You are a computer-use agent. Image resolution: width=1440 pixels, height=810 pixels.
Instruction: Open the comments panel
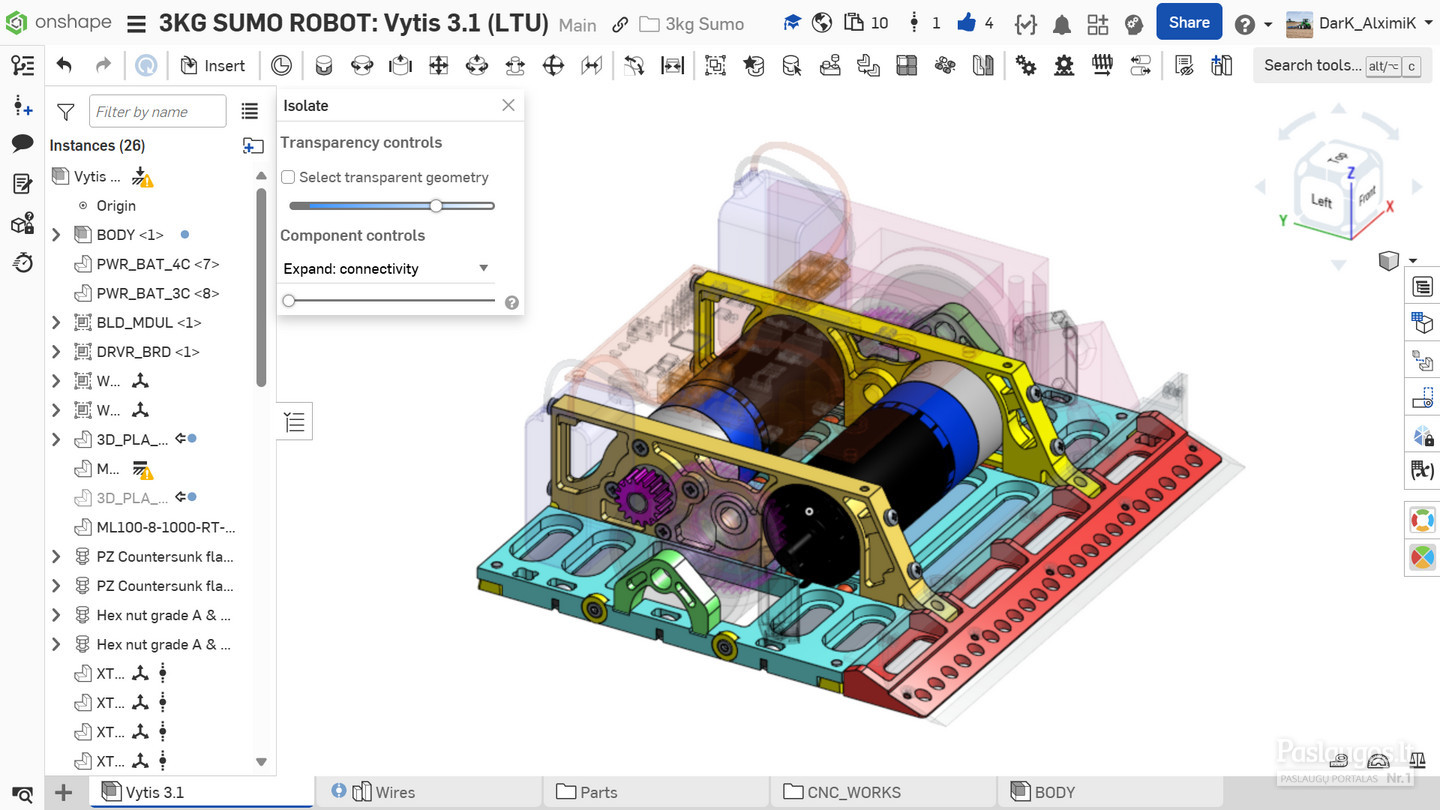point(22,144)
